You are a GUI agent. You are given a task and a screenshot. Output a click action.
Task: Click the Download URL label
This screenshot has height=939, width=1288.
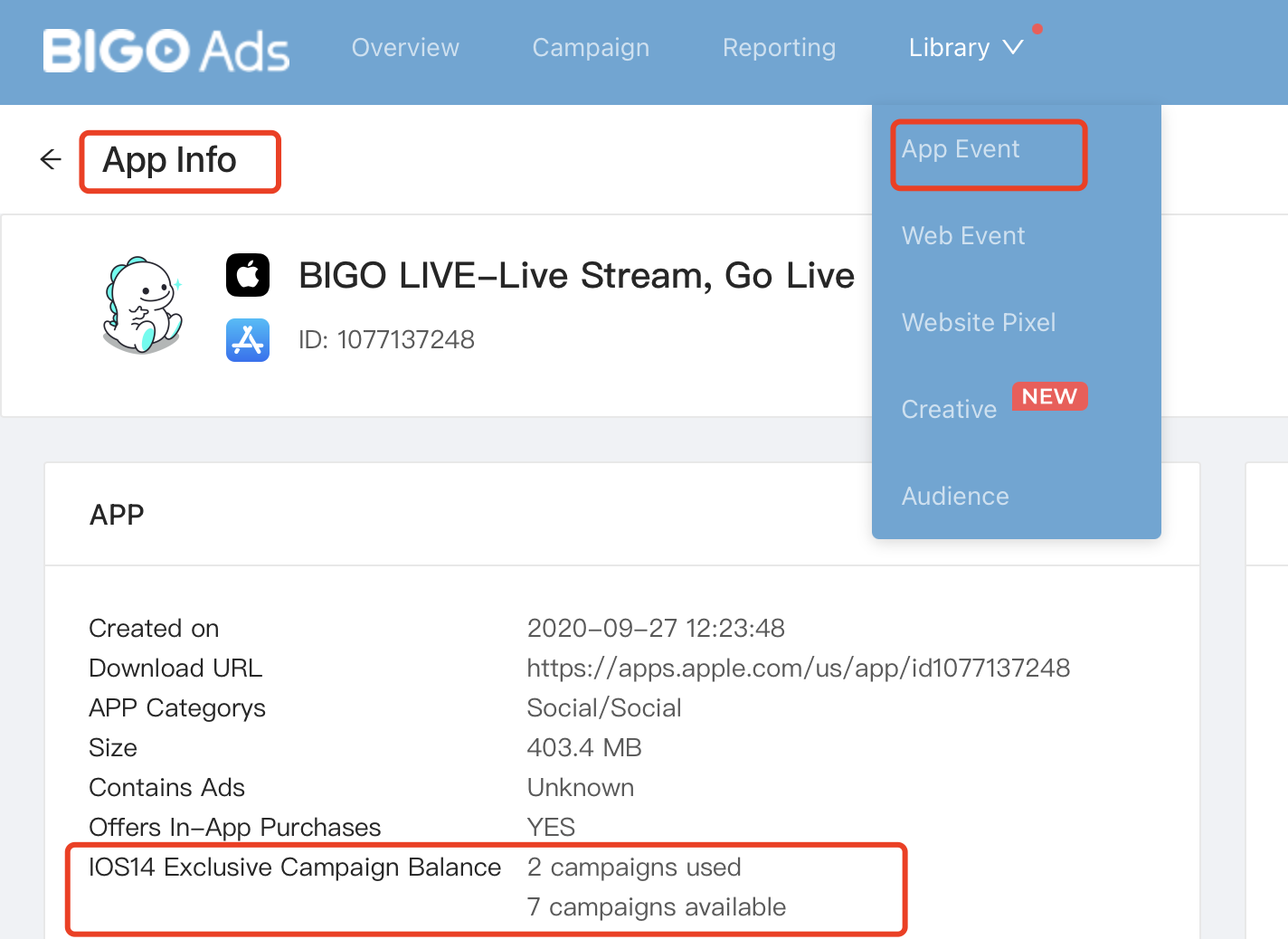point(175,669)
